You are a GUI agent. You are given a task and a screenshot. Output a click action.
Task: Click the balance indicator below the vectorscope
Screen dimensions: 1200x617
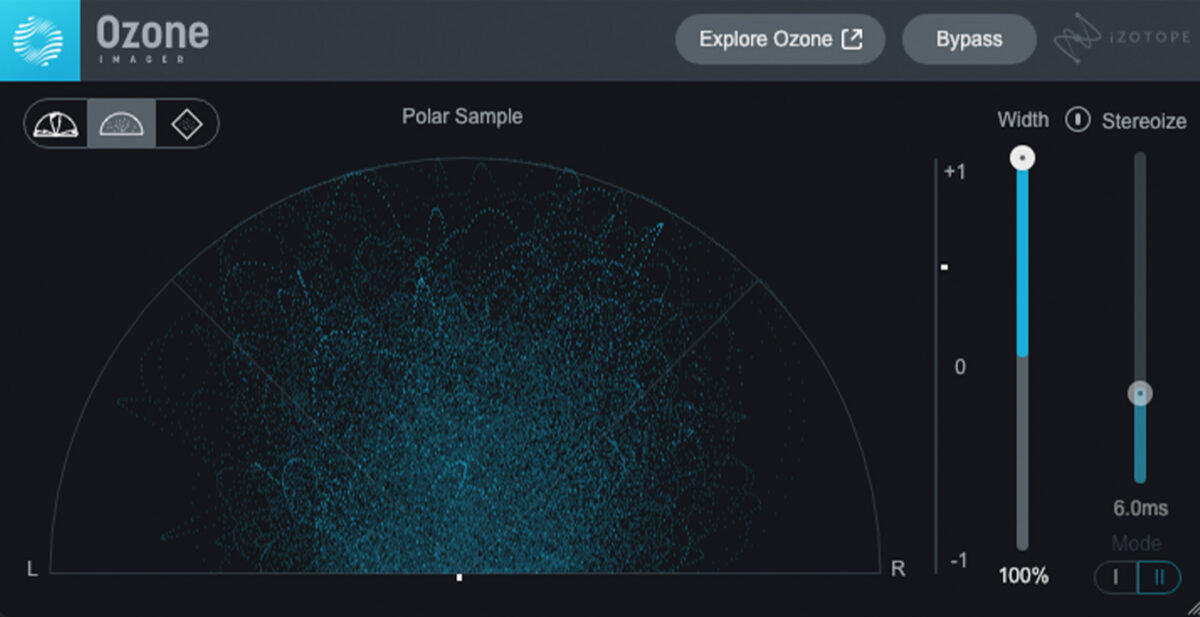459,577
